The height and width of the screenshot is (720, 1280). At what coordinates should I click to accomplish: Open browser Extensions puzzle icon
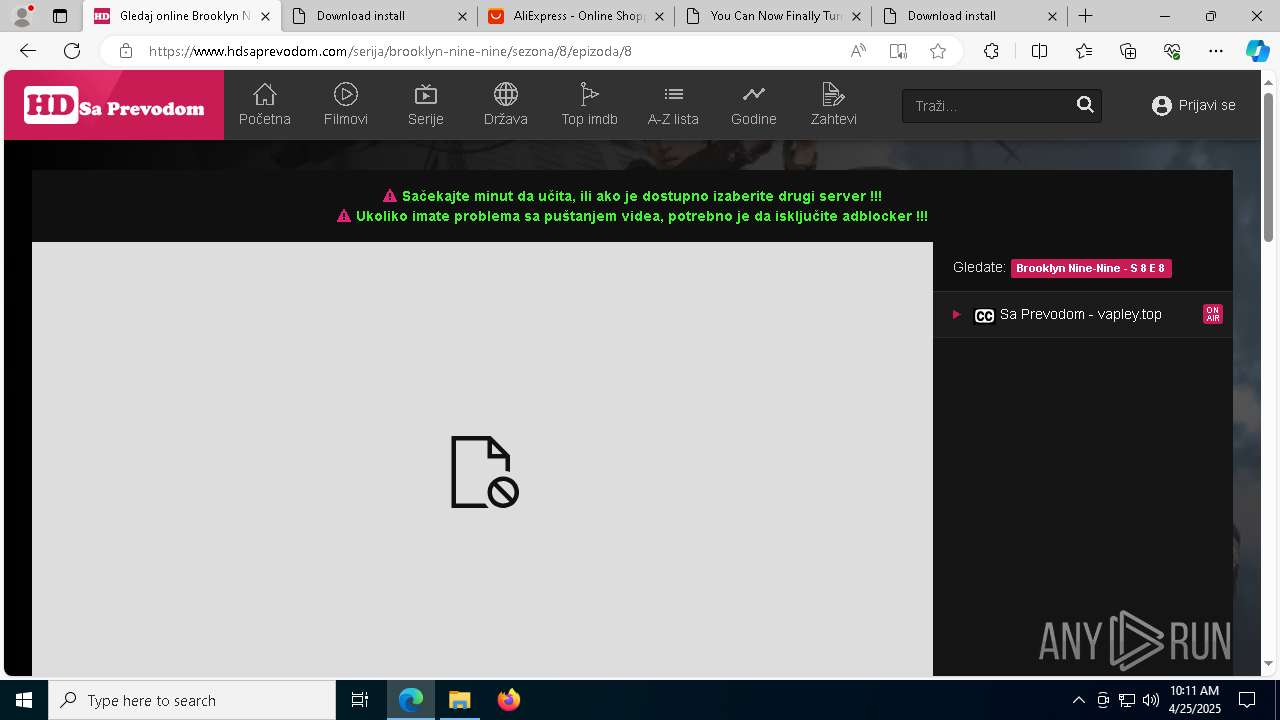point(991,51)
